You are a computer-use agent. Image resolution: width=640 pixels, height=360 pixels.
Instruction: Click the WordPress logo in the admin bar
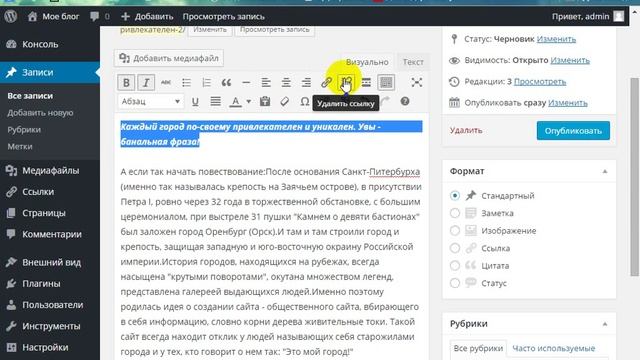tap(11, 16)
